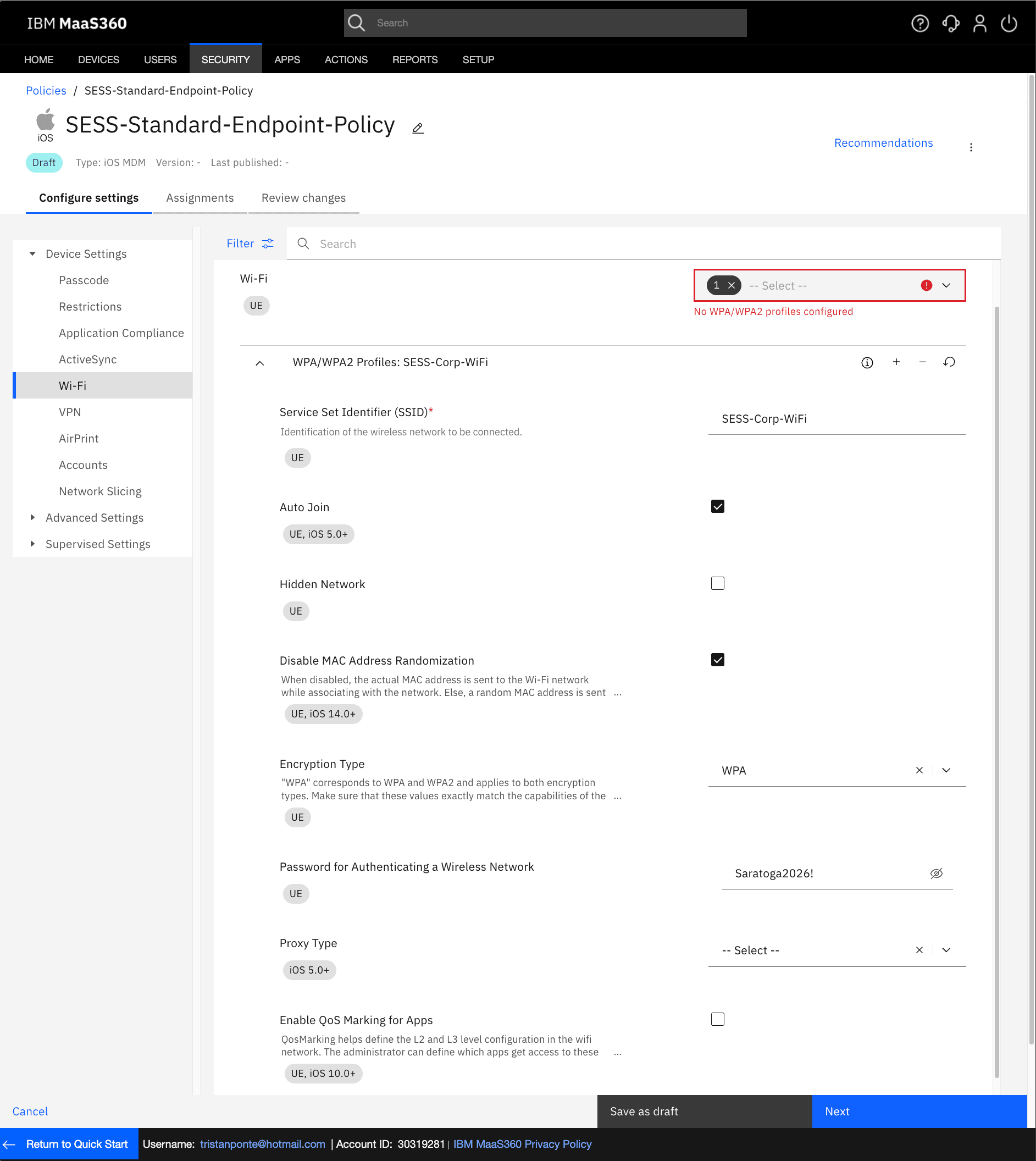Click the Return to Quick Start arrow
The width and height of the screenshot is (1036, 1161).
tap(9, 1144)
